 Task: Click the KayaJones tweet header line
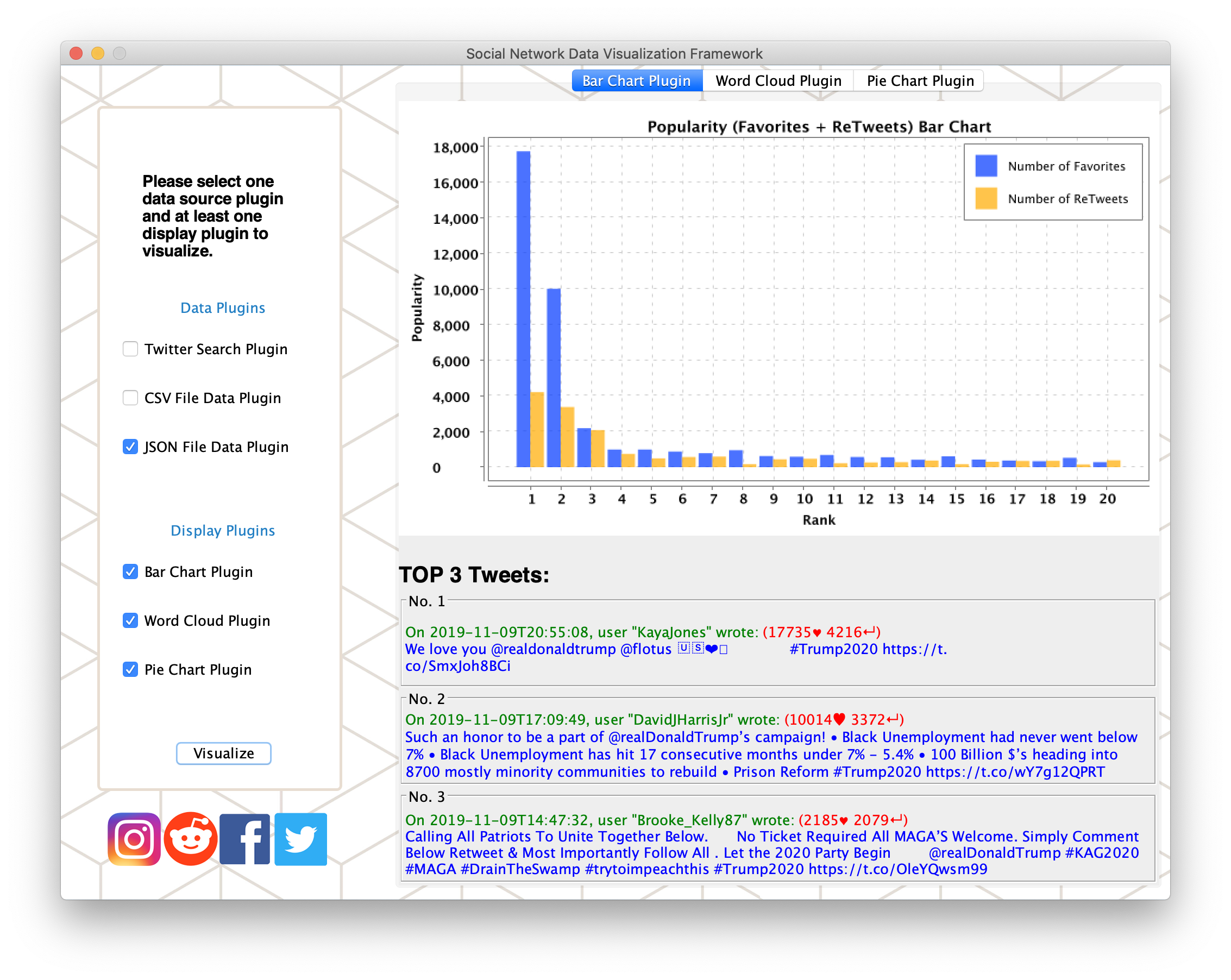click(x=643, y=632)
